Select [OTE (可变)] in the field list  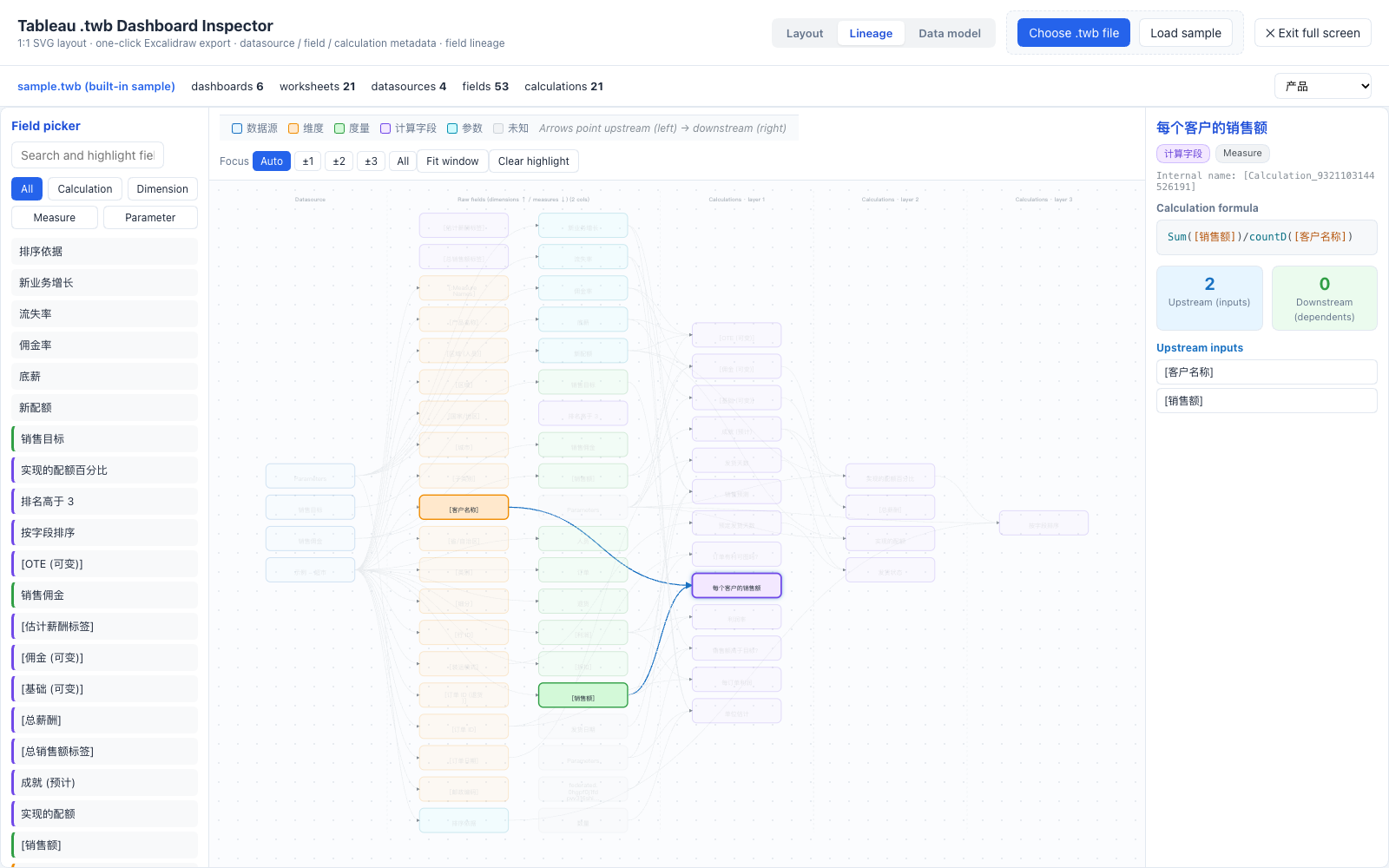tap(104, 564)
